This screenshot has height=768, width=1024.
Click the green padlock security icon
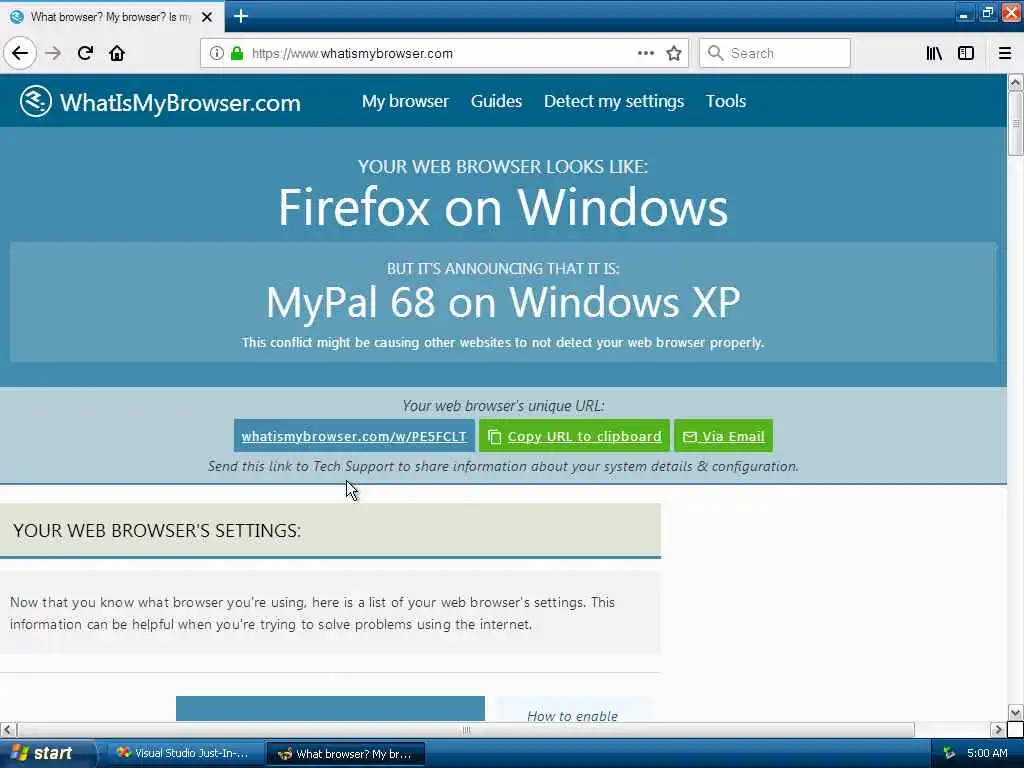click(x=236, y=54)
